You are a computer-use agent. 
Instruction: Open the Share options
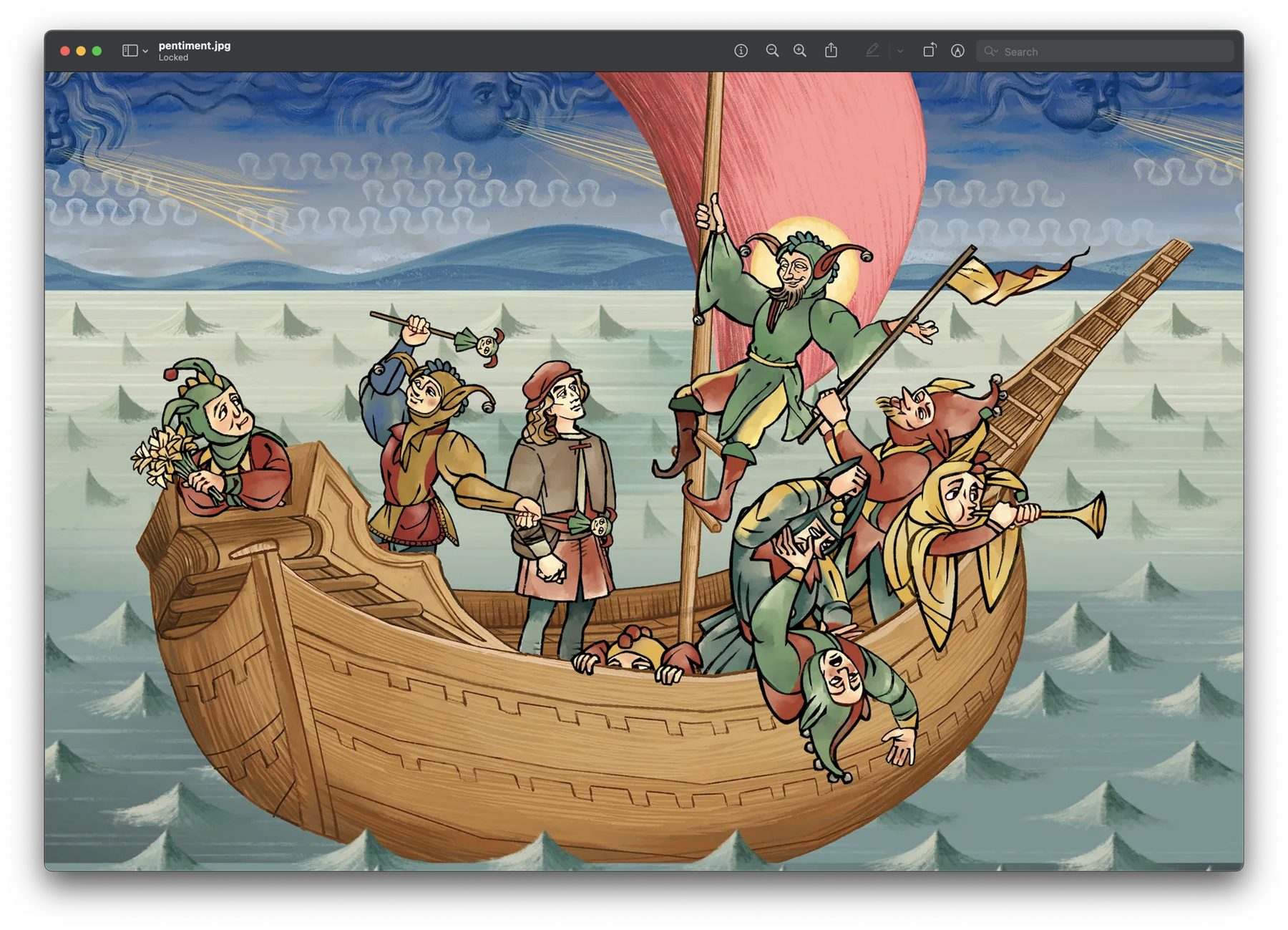[x=831, y=51]
